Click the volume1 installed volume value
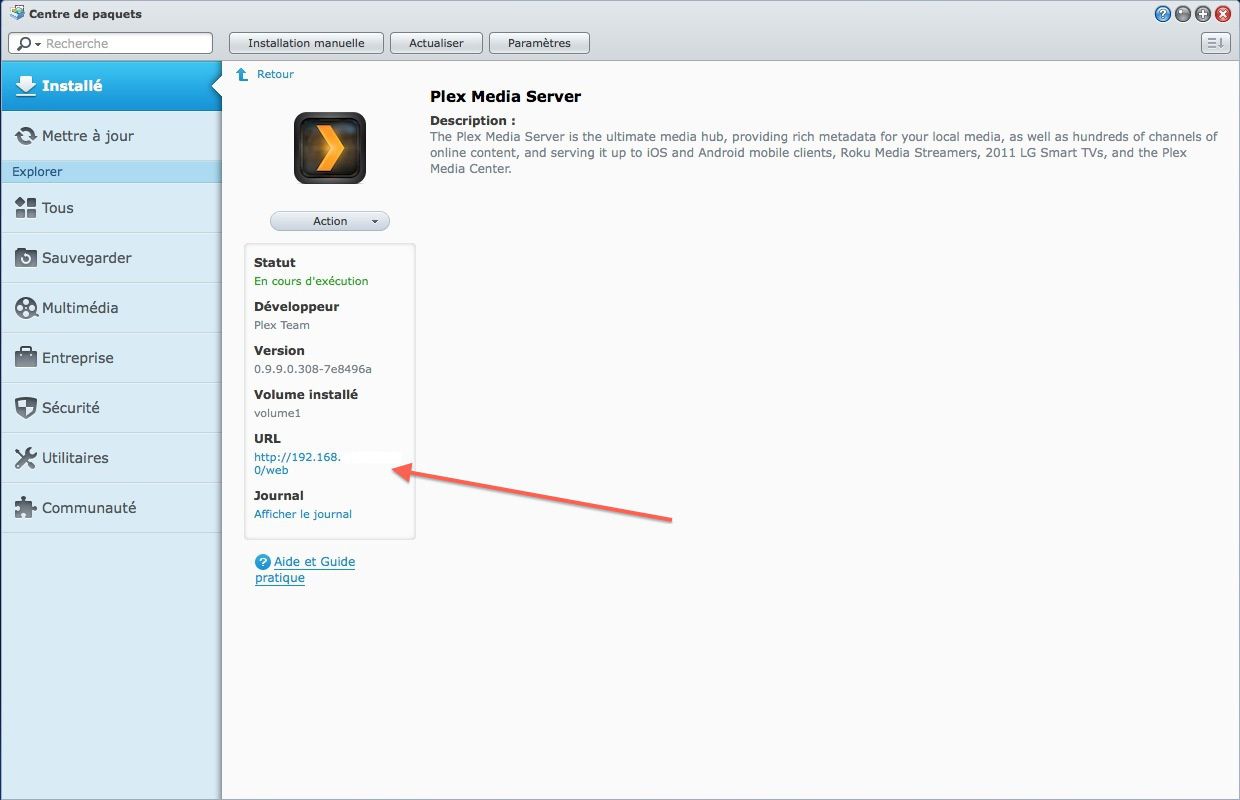 click(277, 413)
